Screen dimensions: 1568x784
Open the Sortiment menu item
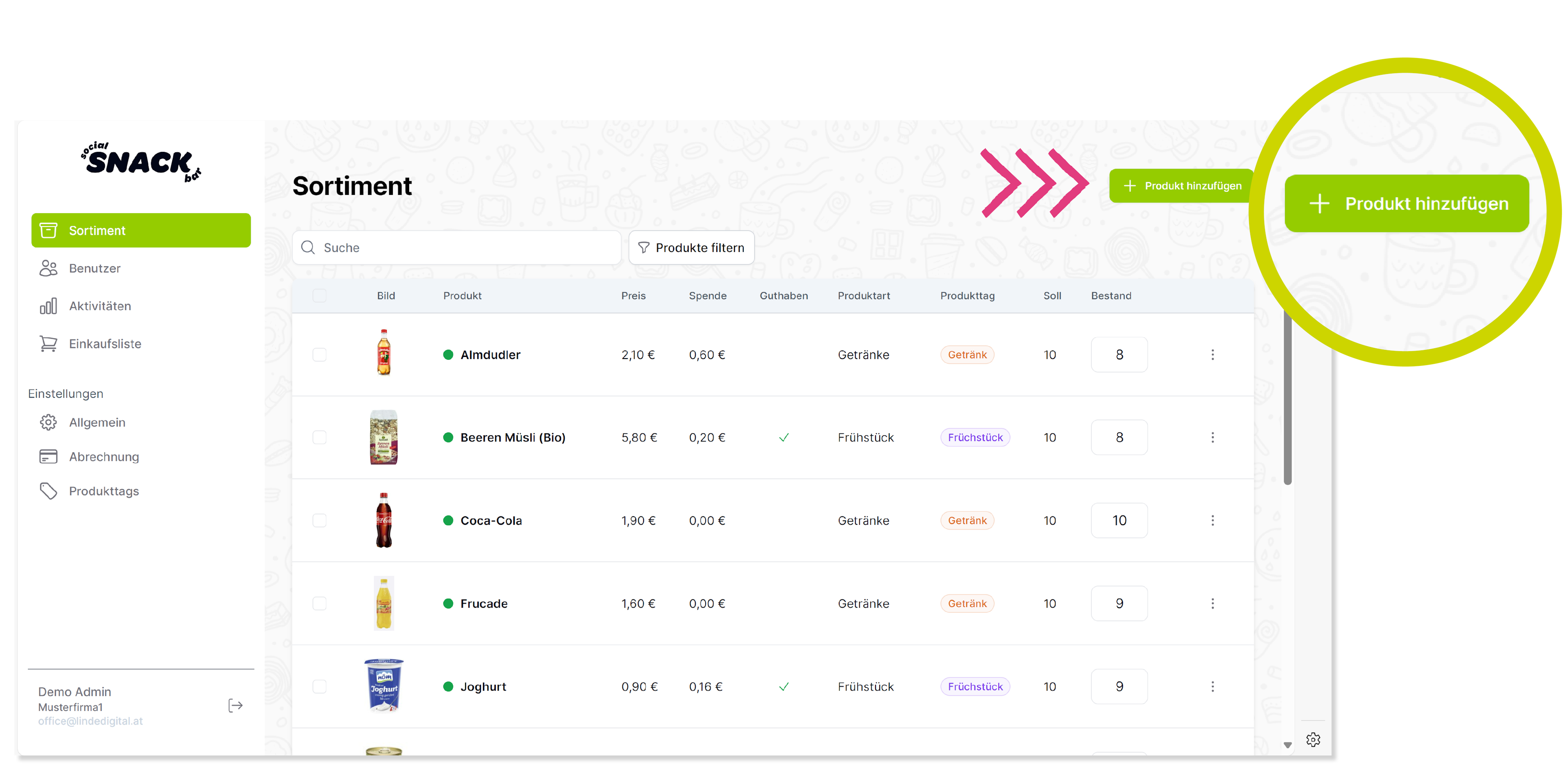pyautogui.click(x=140, y=230)
